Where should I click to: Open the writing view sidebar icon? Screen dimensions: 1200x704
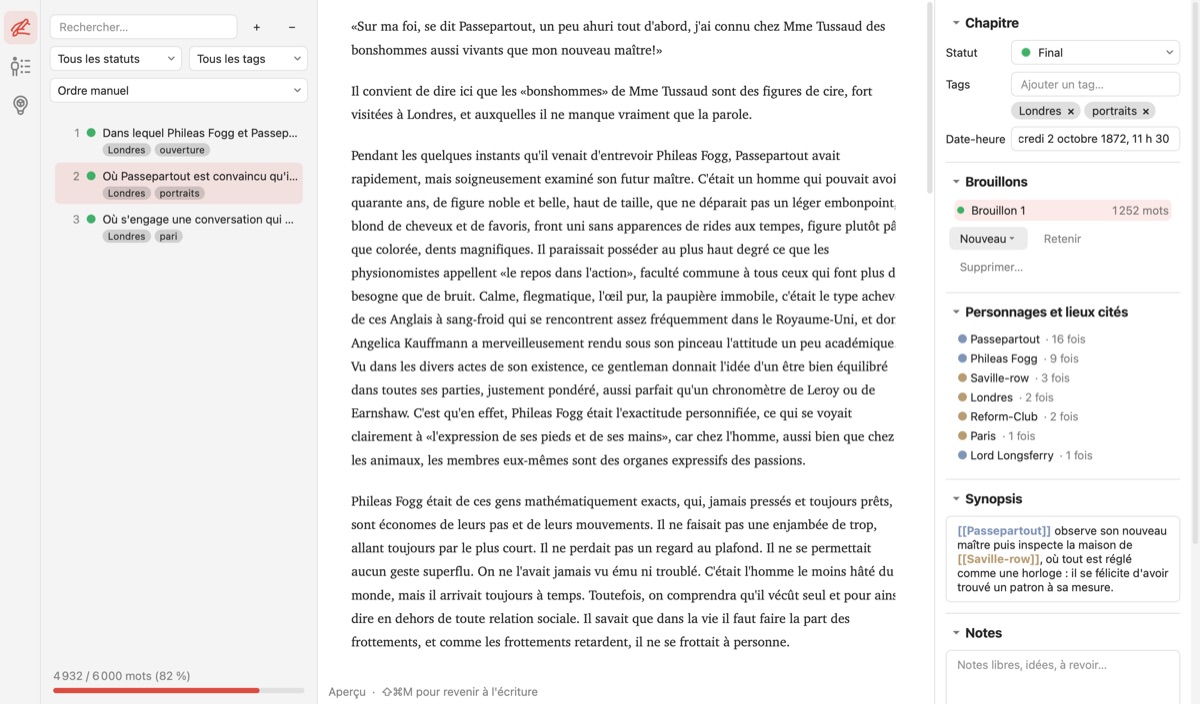(x=20, y=27)
